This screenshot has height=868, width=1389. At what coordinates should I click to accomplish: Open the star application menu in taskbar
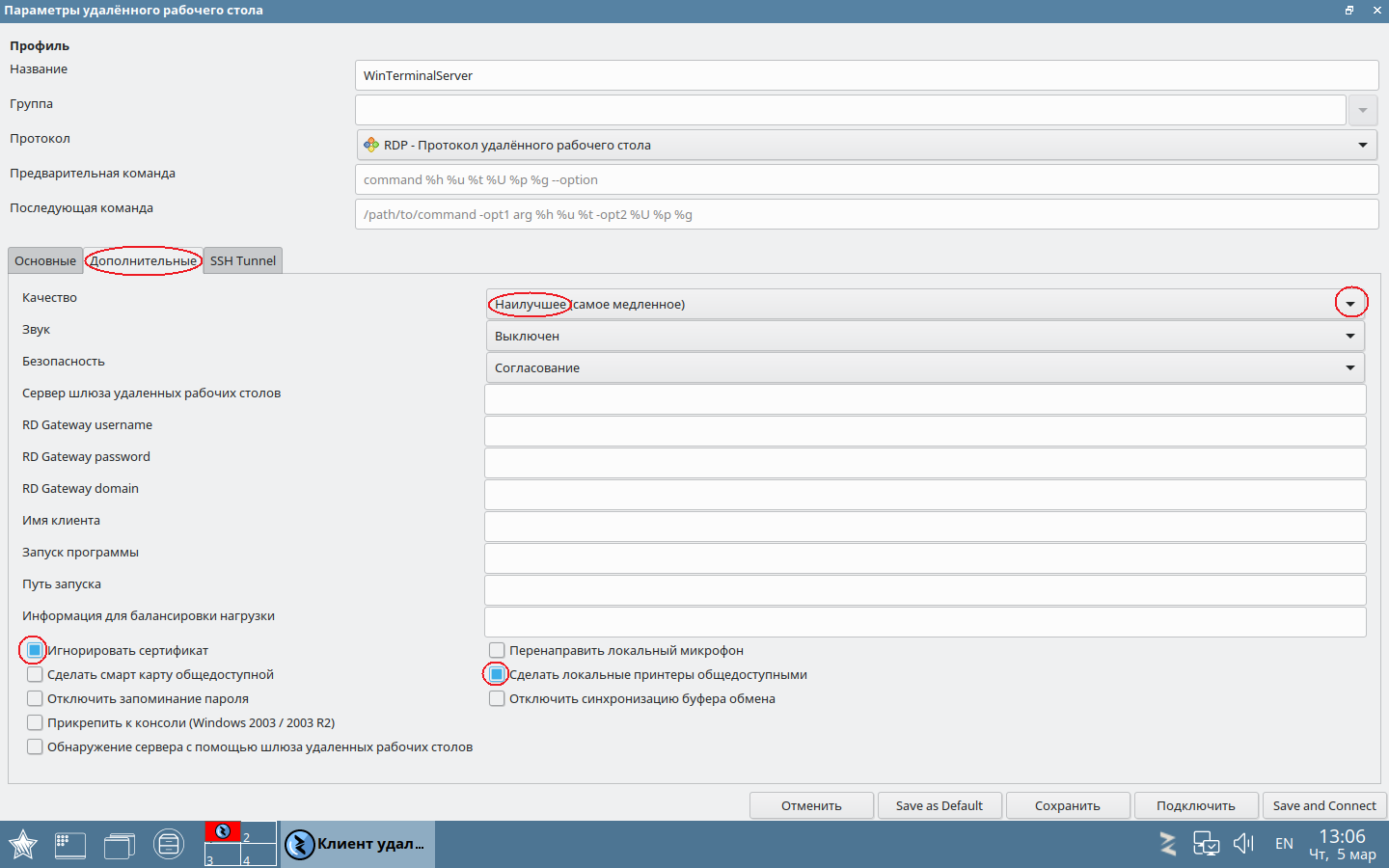22,845
